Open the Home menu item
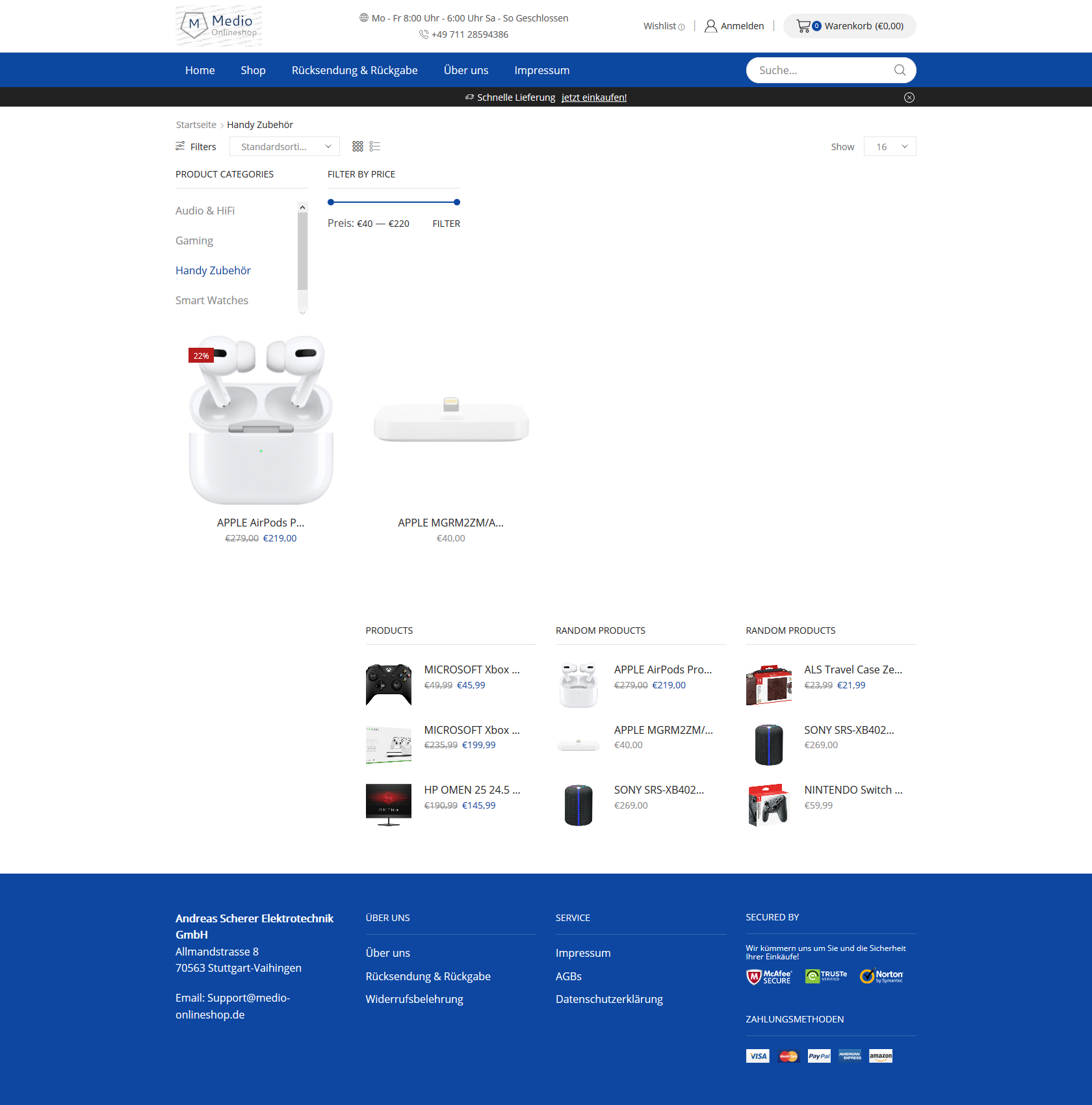 pos(200,70)
